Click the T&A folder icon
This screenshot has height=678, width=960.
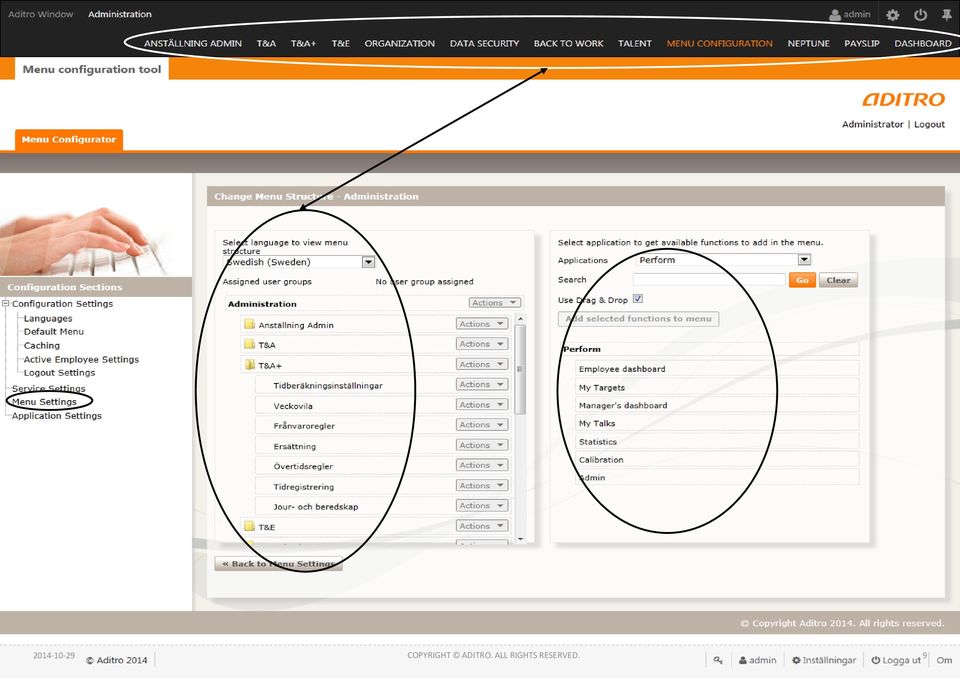249,344
